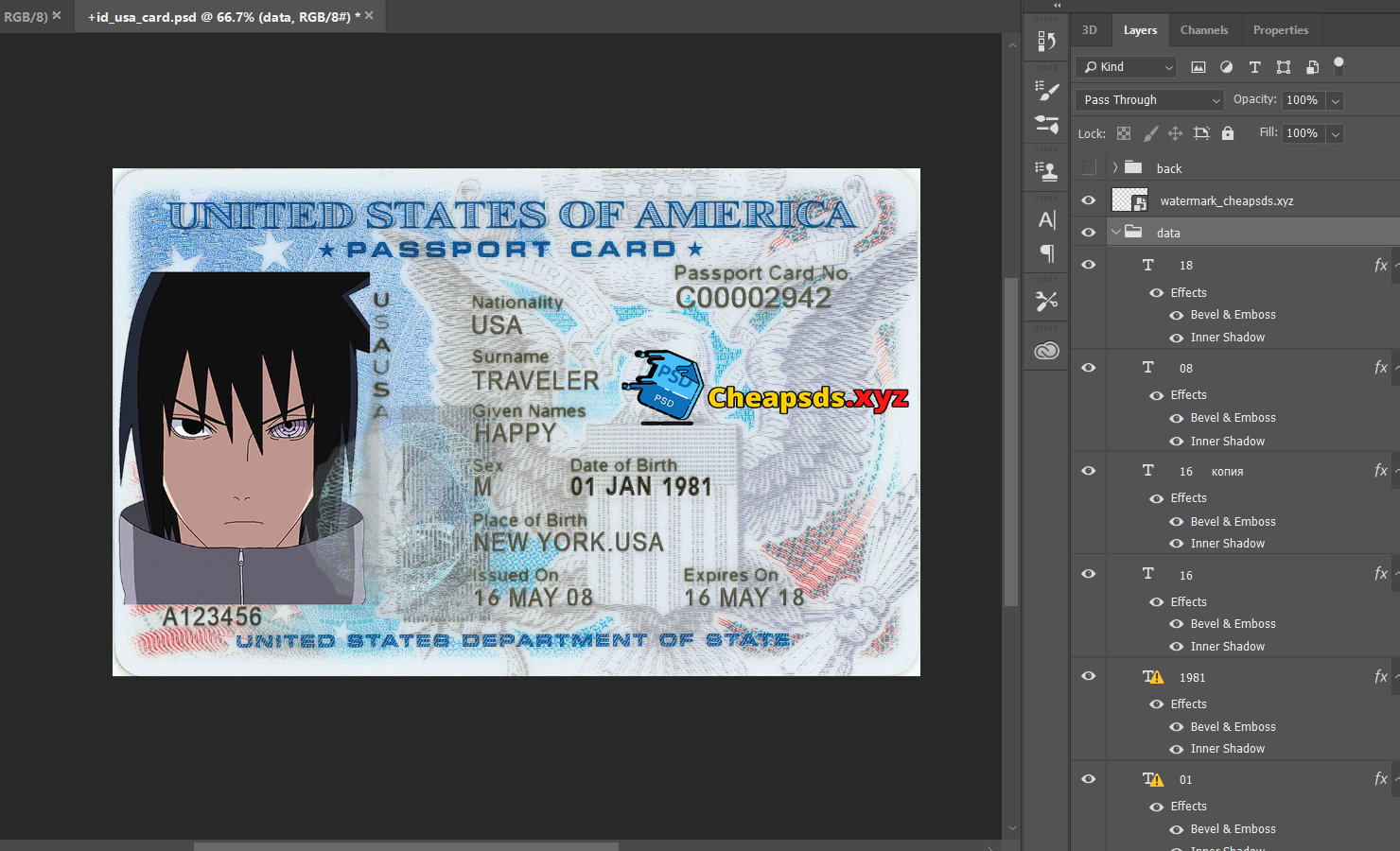Viewport: 1400px width, 851px height.
Task: Click the Lock transparent pixels icon
Action: coord(1124,133)
